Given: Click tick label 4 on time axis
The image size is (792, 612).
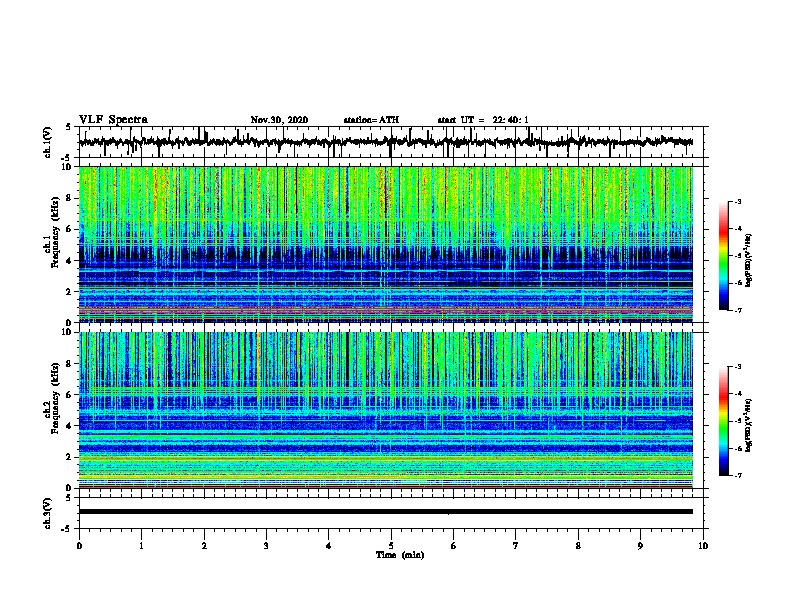Looking at the screenshot, I should tap(329, 546).
